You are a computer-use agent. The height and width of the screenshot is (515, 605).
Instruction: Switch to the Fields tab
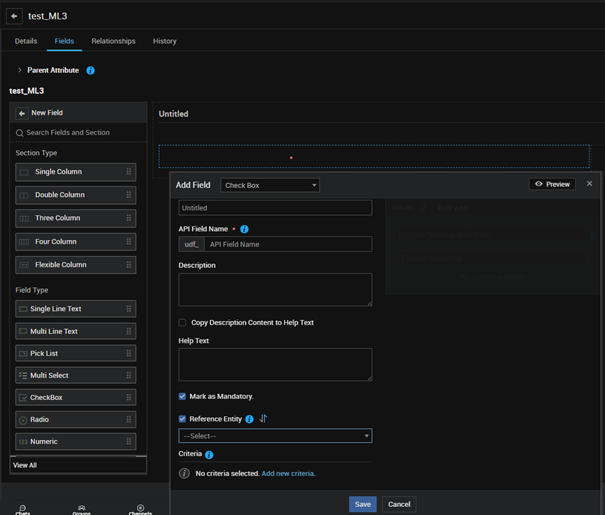[64, 41]
